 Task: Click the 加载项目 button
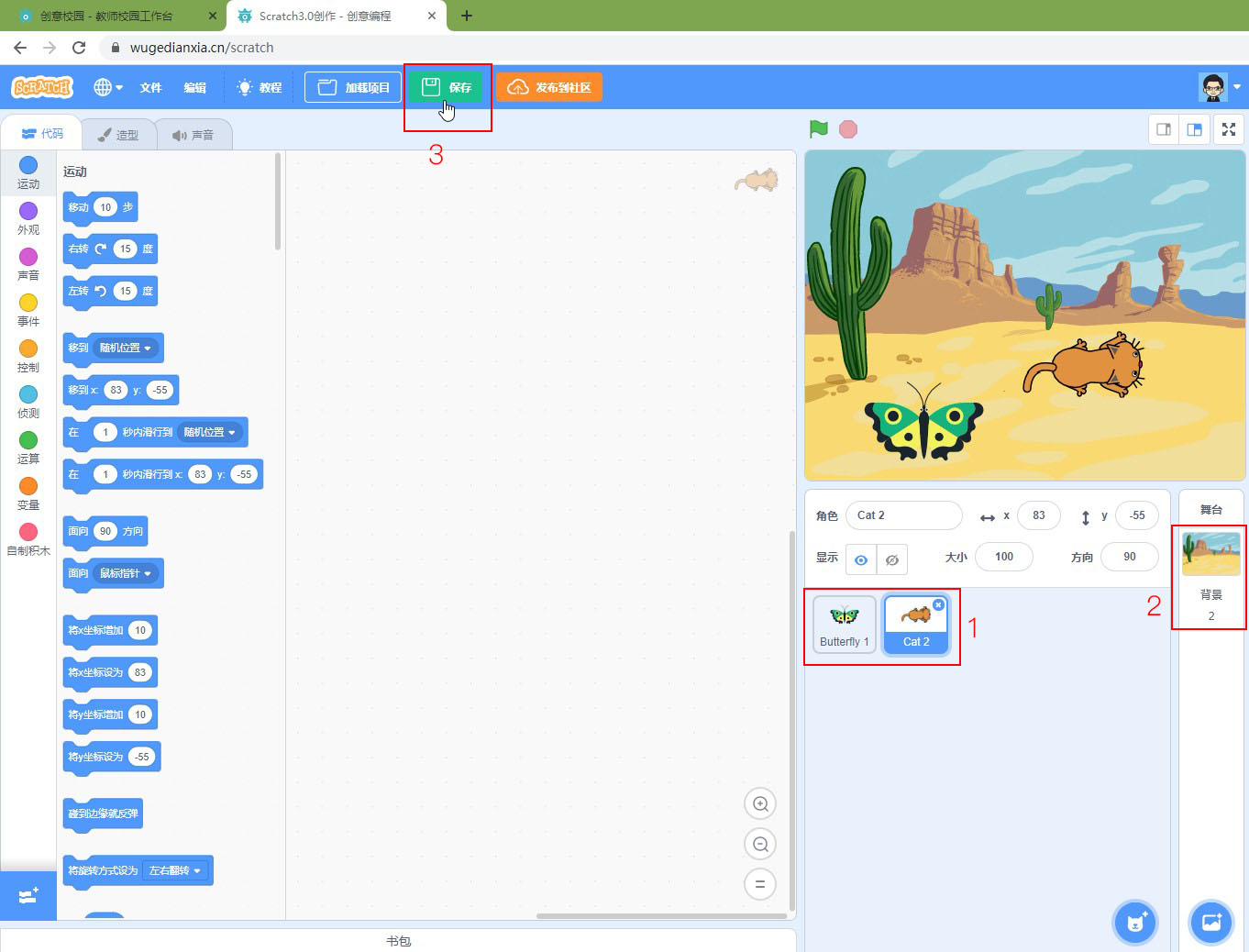(x=353, y=87)
